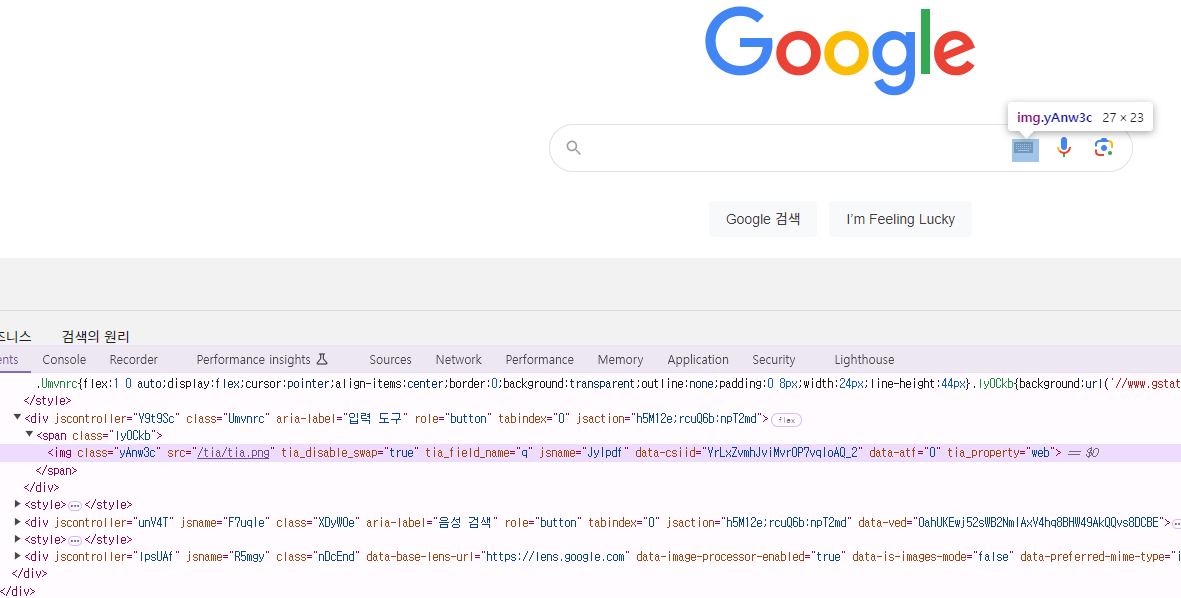The image size is (1181, 598).
Task: Expand the div jscontroller unV4T node
Action: point(17,522)
